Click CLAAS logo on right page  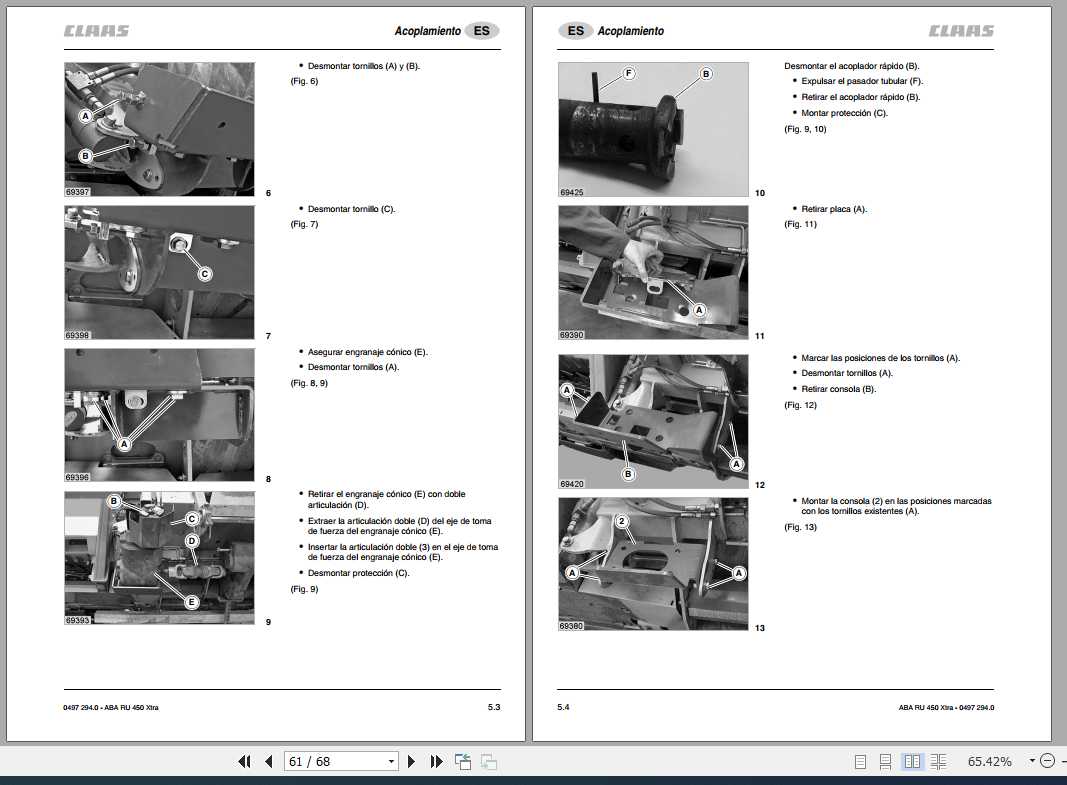pyautogui.click(x=961, y=31)
